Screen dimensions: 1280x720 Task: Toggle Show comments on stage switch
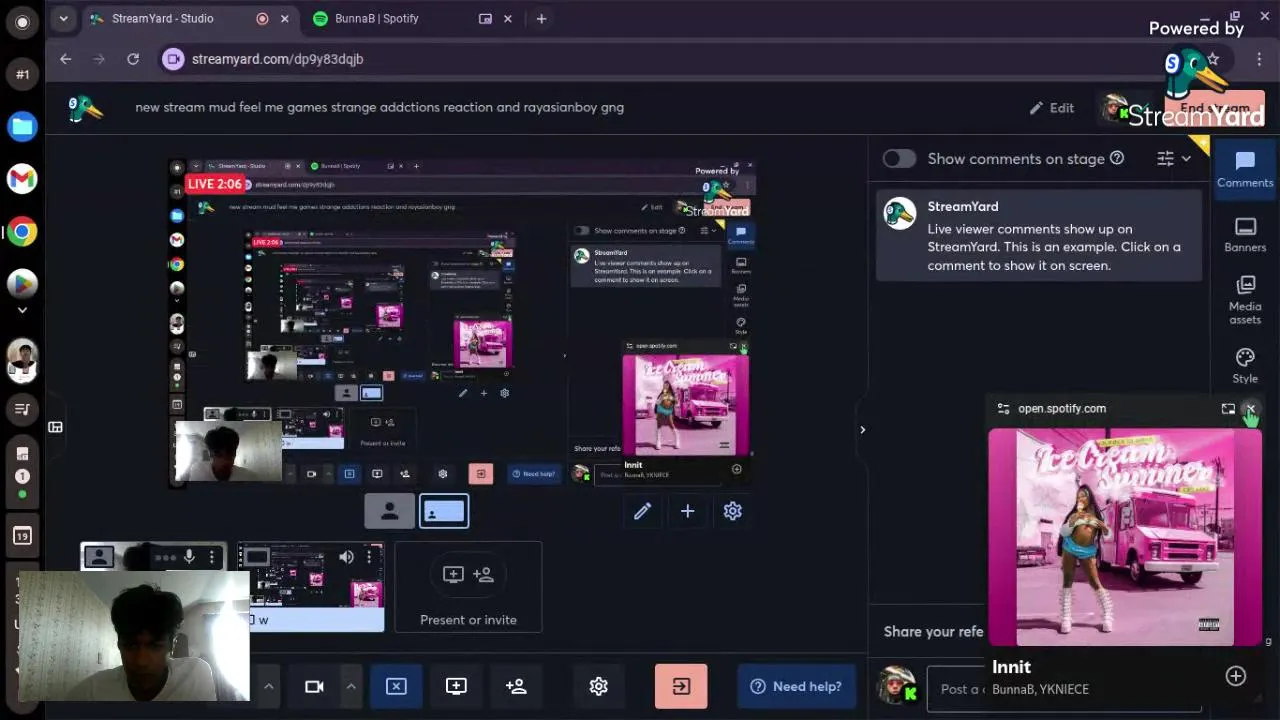[899, 159]
